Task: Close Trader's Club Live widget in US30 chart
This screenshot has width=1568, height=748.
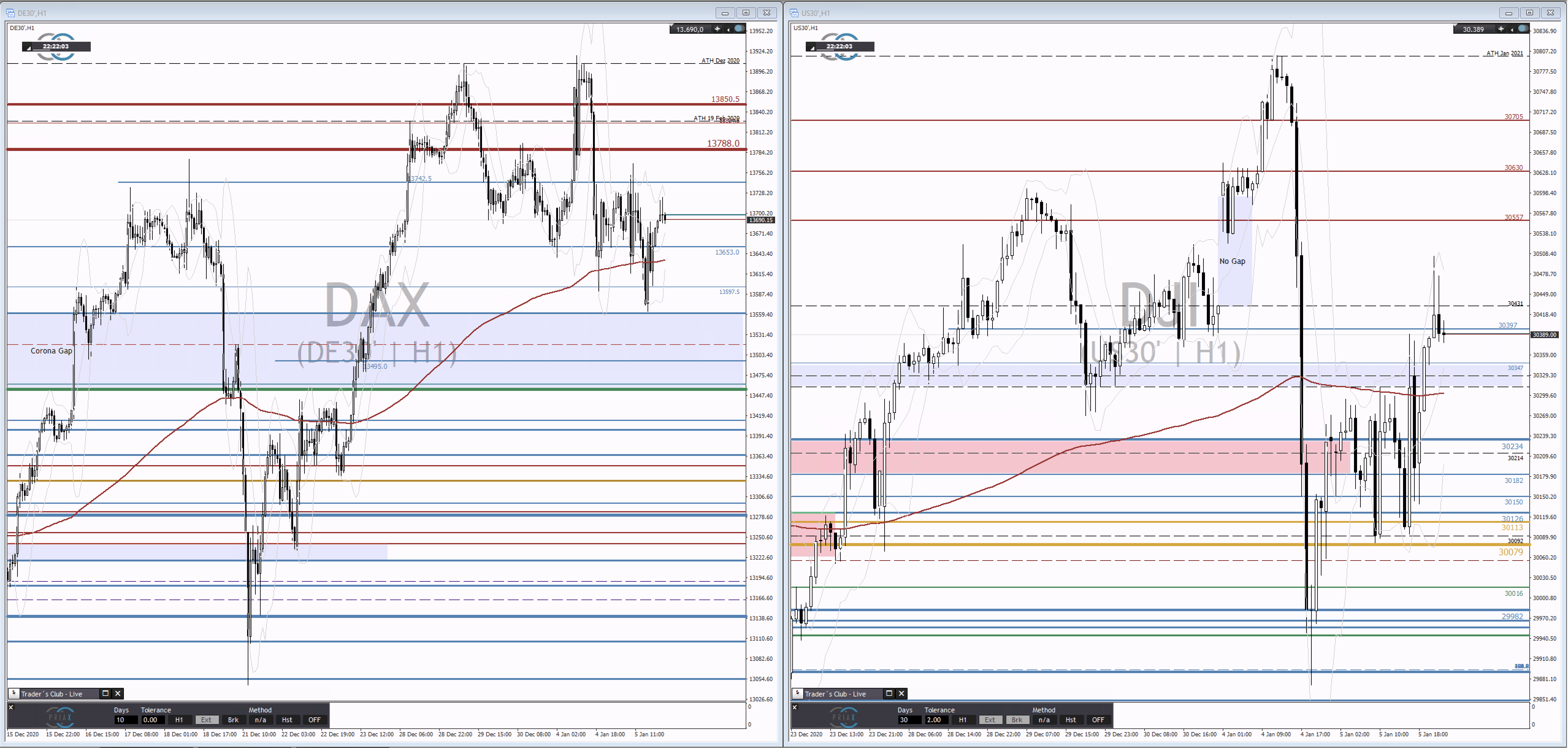Action: [901, 693]
